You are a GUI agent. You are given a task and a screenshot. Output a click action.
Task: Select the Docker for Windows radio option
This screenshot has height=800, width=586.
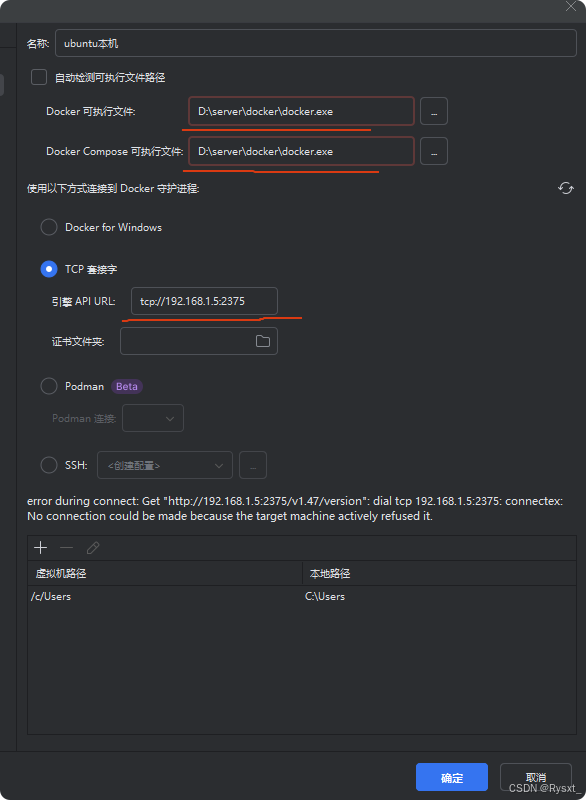pos(49,227)
